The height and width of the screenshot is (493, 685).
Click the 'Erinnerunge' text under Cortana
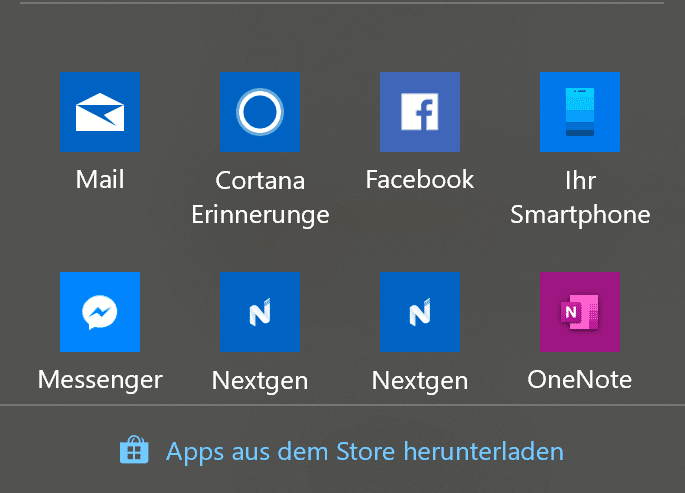click(x=260, y=215)
